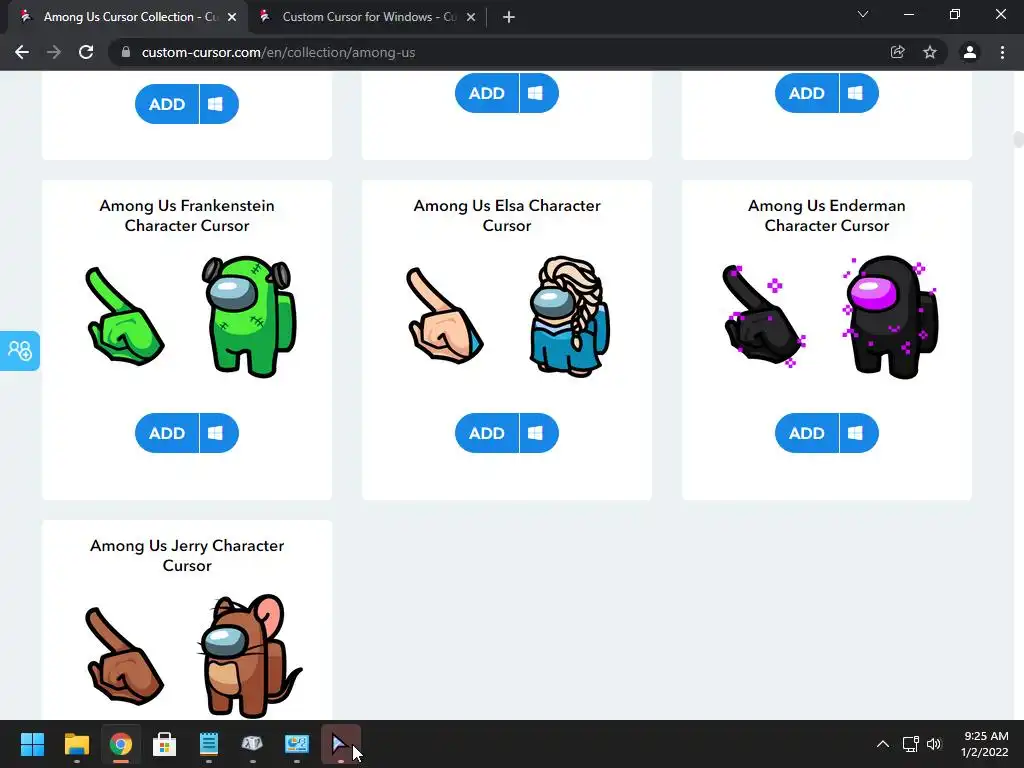Open a new browser tab
Image resolution: width=1024 pixels, height=768 pixels.
509,17
